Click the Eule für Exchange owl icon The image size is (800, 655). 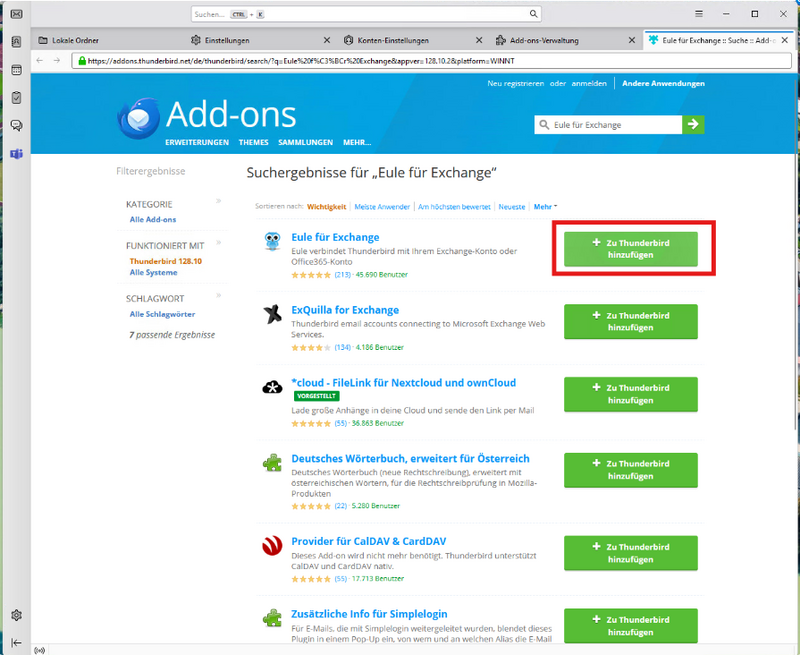[x=272, y=241]
